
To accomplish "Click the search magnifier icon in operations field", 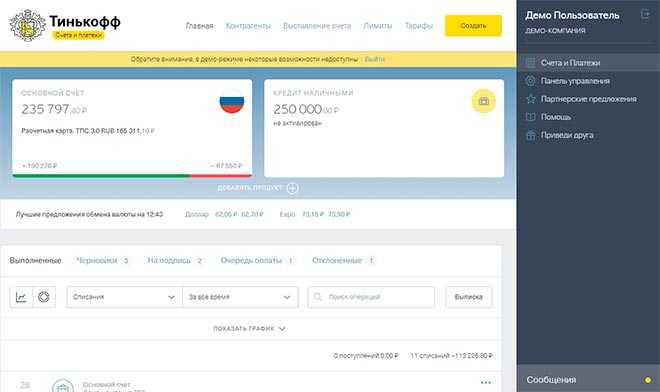I will (x=318, y=297).
